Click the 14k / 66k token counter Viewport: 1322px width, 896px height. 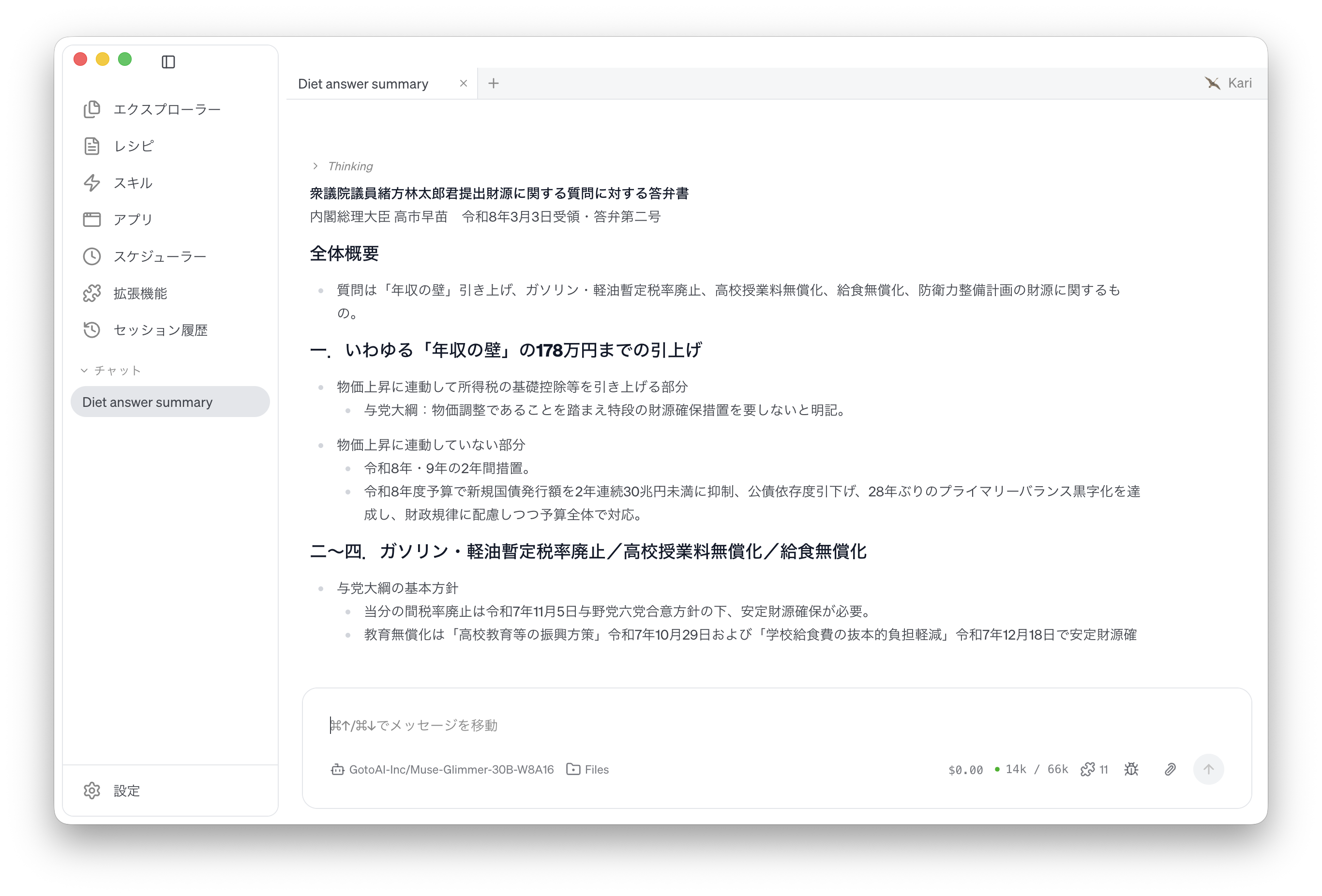(1031, 769)
